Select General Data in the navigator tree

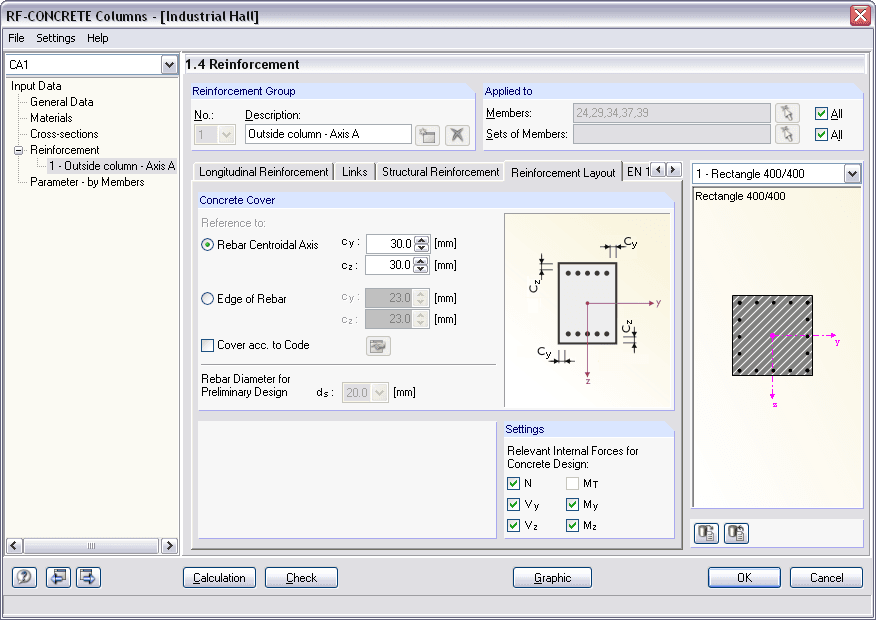click(61, 102)
